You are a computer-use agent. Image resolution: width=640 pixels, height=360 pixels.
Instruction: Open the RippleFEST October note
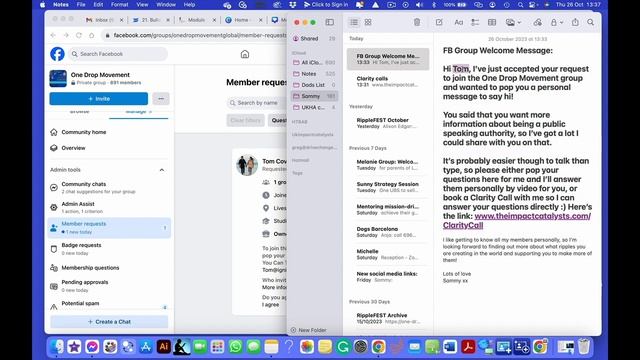click(x=388, y=123)
